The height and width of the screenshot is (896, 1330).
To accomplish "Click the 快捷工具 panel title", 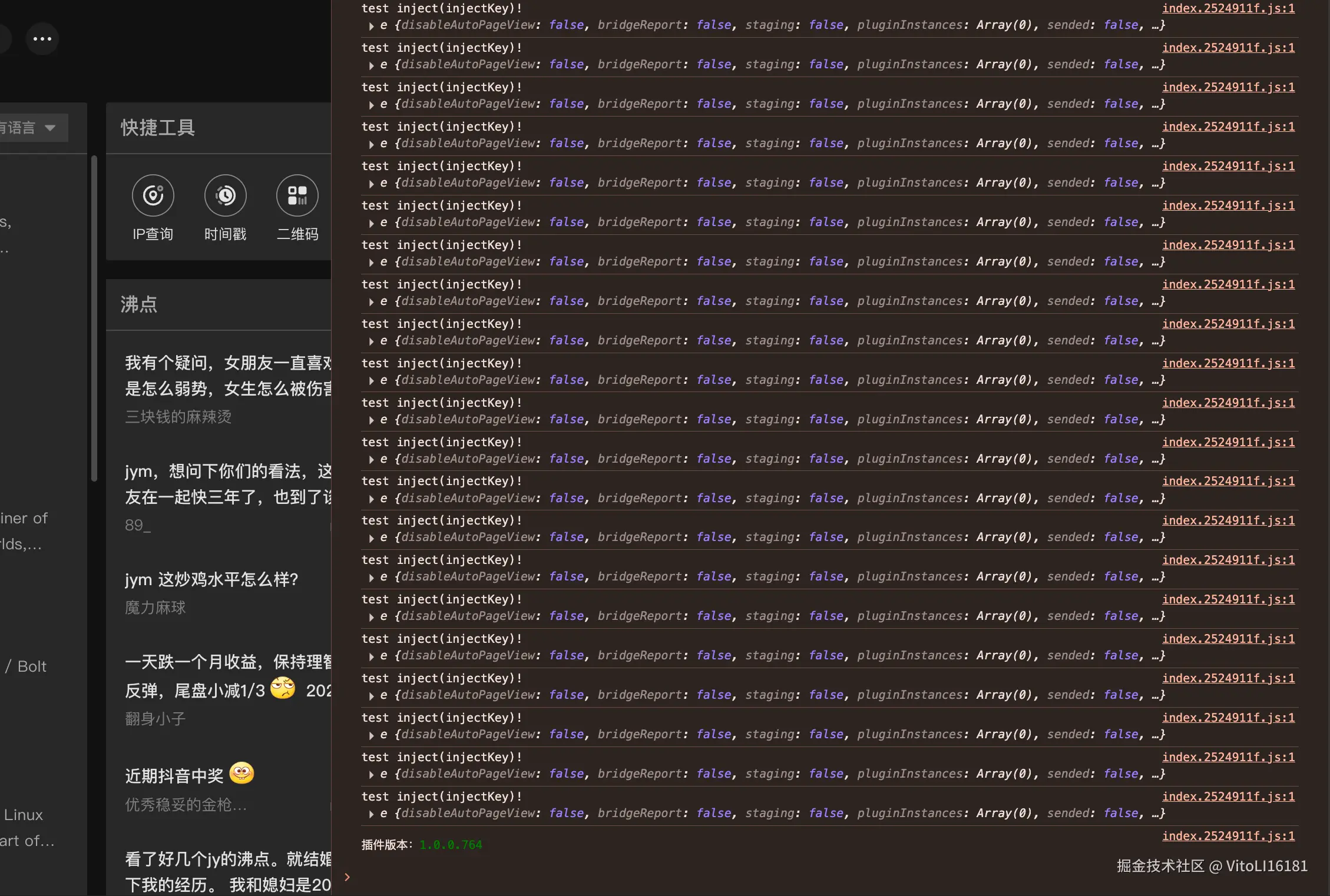I will (x=157, y=128).
